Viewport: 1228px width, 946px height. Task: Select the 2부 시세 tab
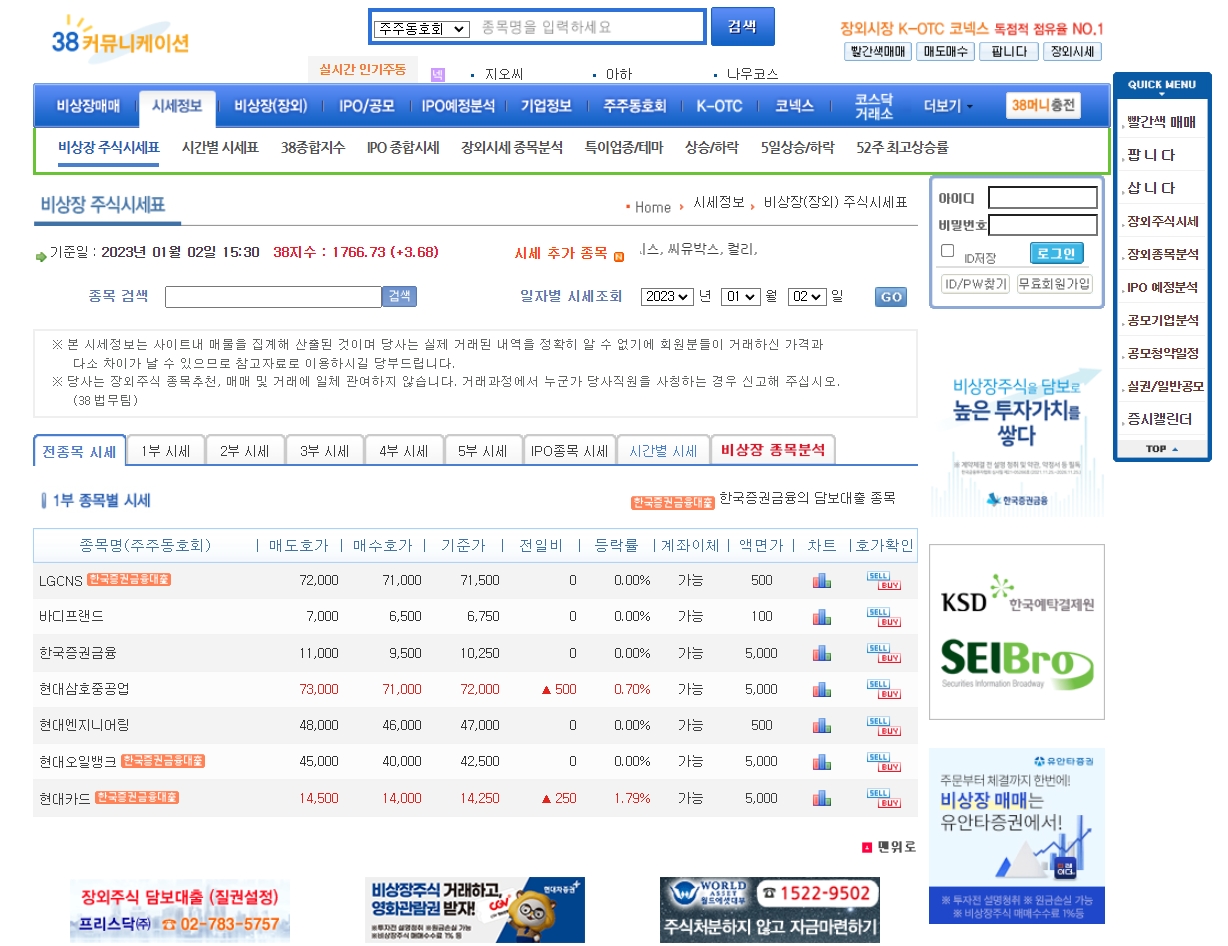coord(245,451)
